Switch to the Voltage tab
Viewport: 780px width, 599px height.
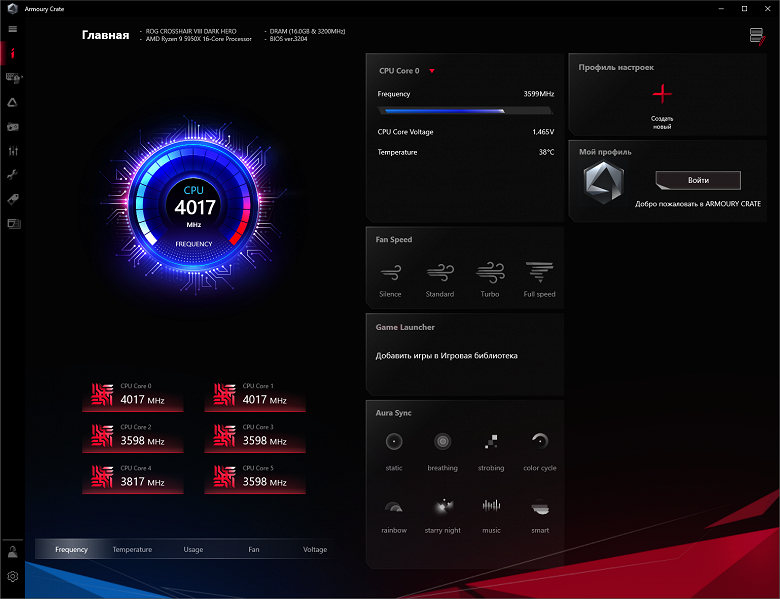click(x=315, y=549)
